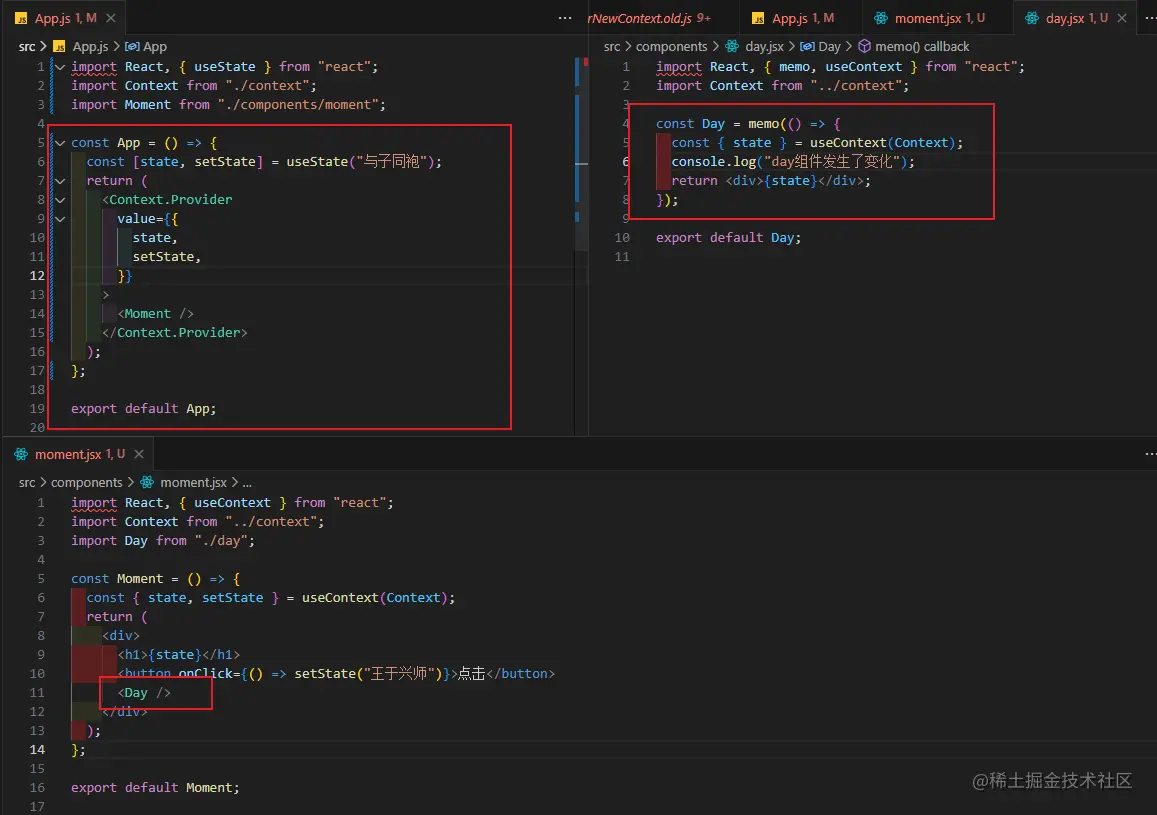Click memo() callback breadcrumb
The width and height of the screenshot is (1157, 815).
(x=922, y=46)
